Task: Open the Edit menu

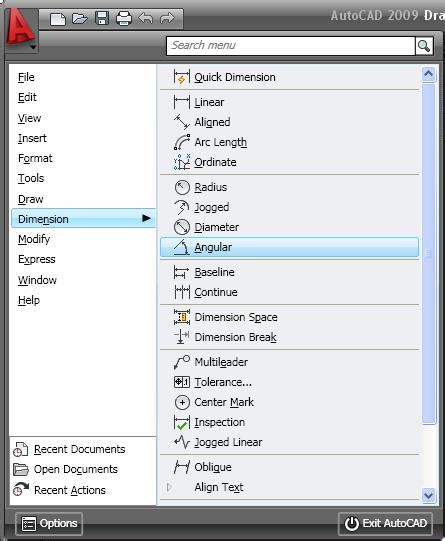Action: [x=27, y=97]
